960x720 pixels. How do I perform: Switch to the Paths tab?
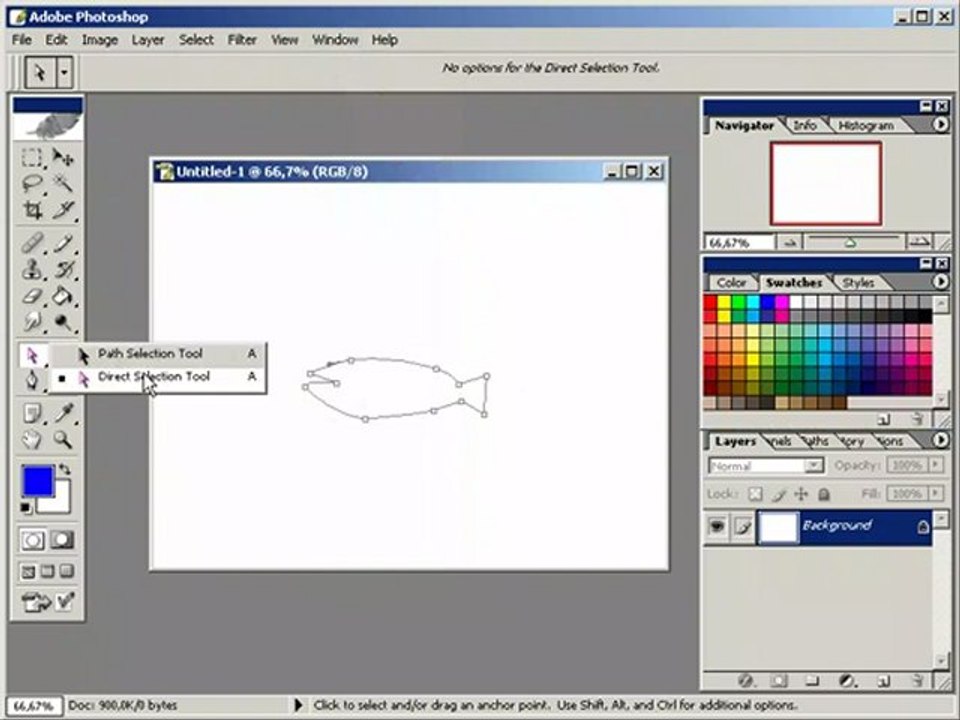(x=817, y=441)
